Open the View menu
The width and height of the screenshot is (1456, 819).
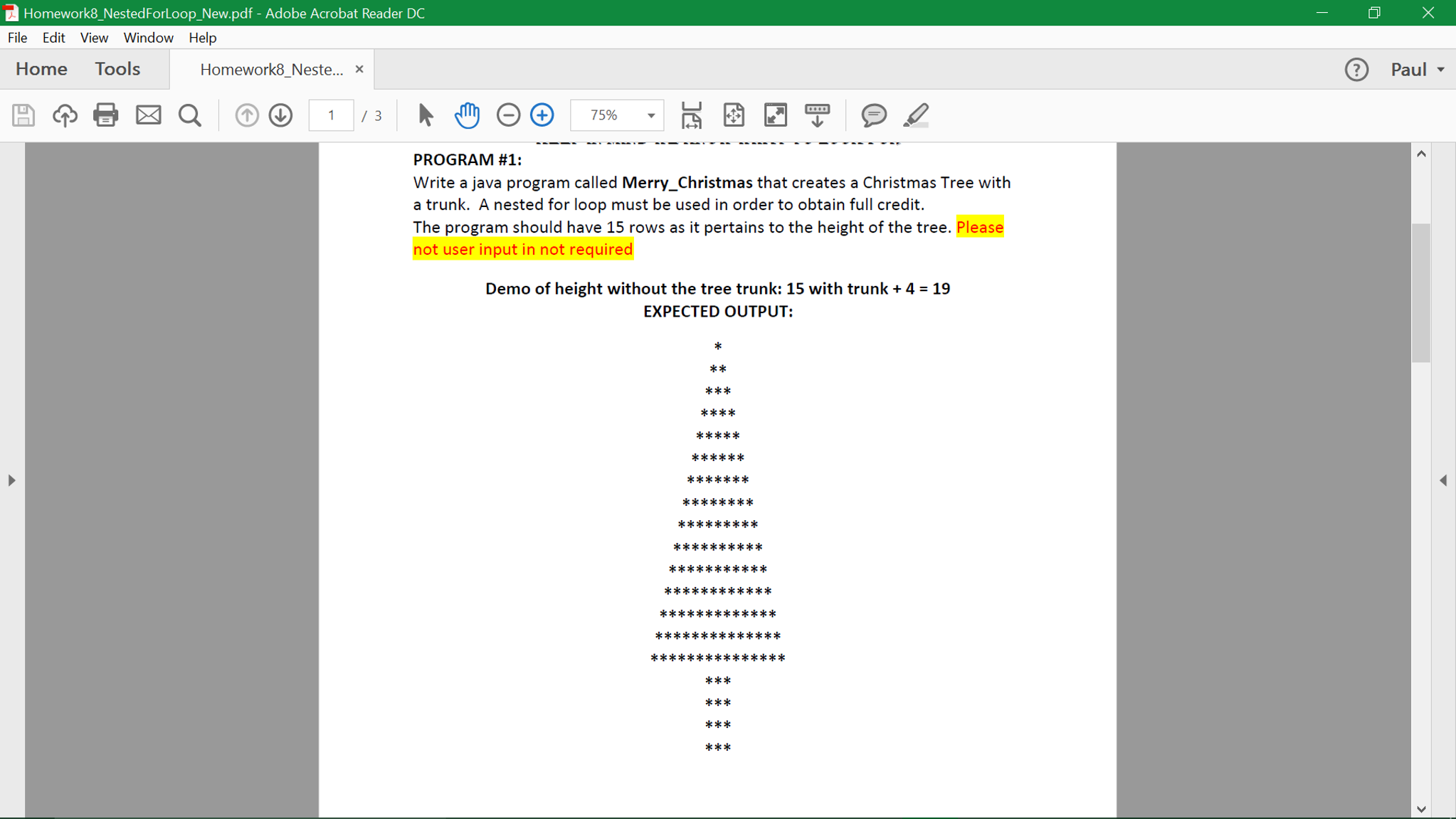pos(93,38)
